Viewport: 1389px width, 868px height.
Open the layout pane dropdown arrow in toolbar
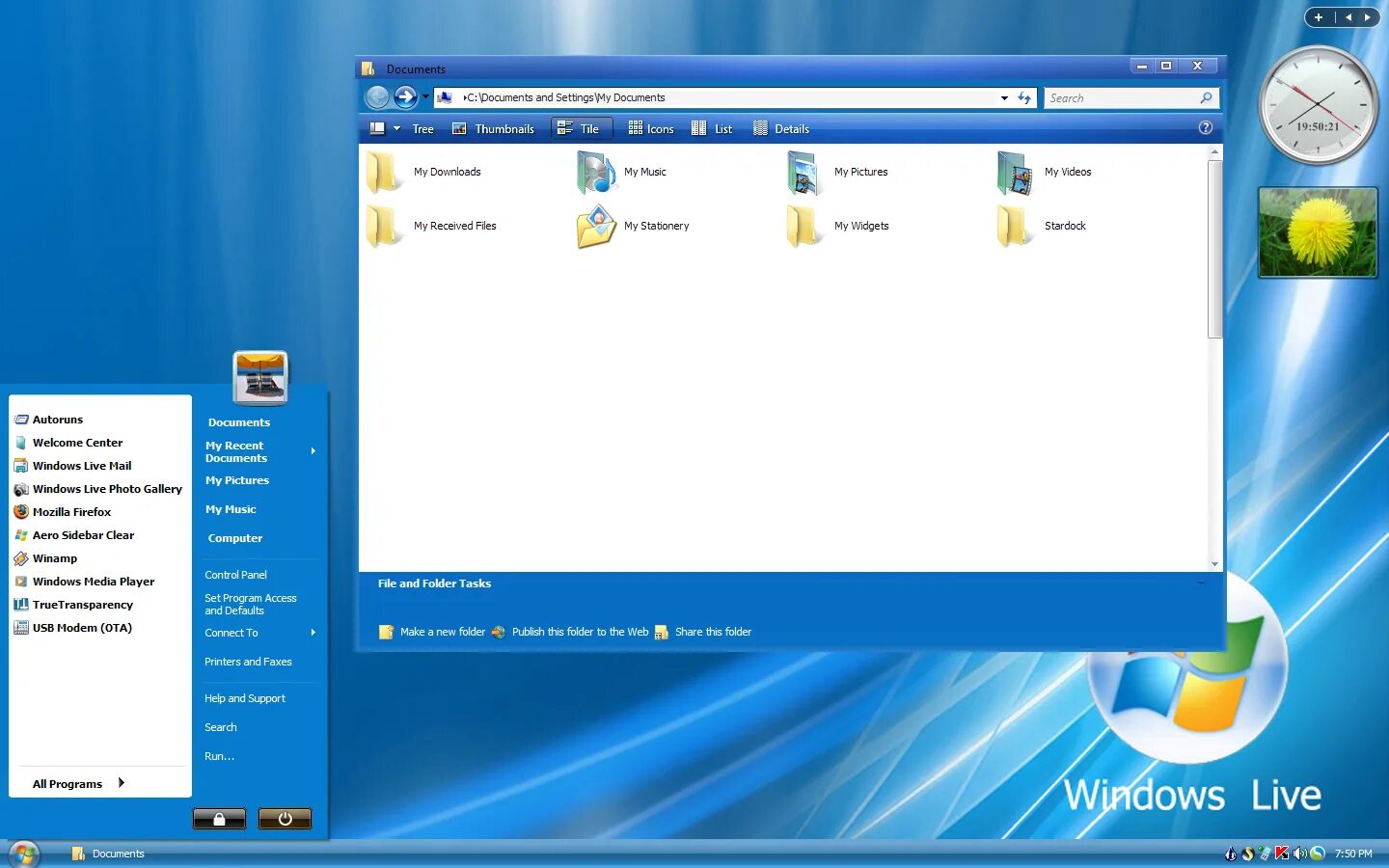point(396,128)
